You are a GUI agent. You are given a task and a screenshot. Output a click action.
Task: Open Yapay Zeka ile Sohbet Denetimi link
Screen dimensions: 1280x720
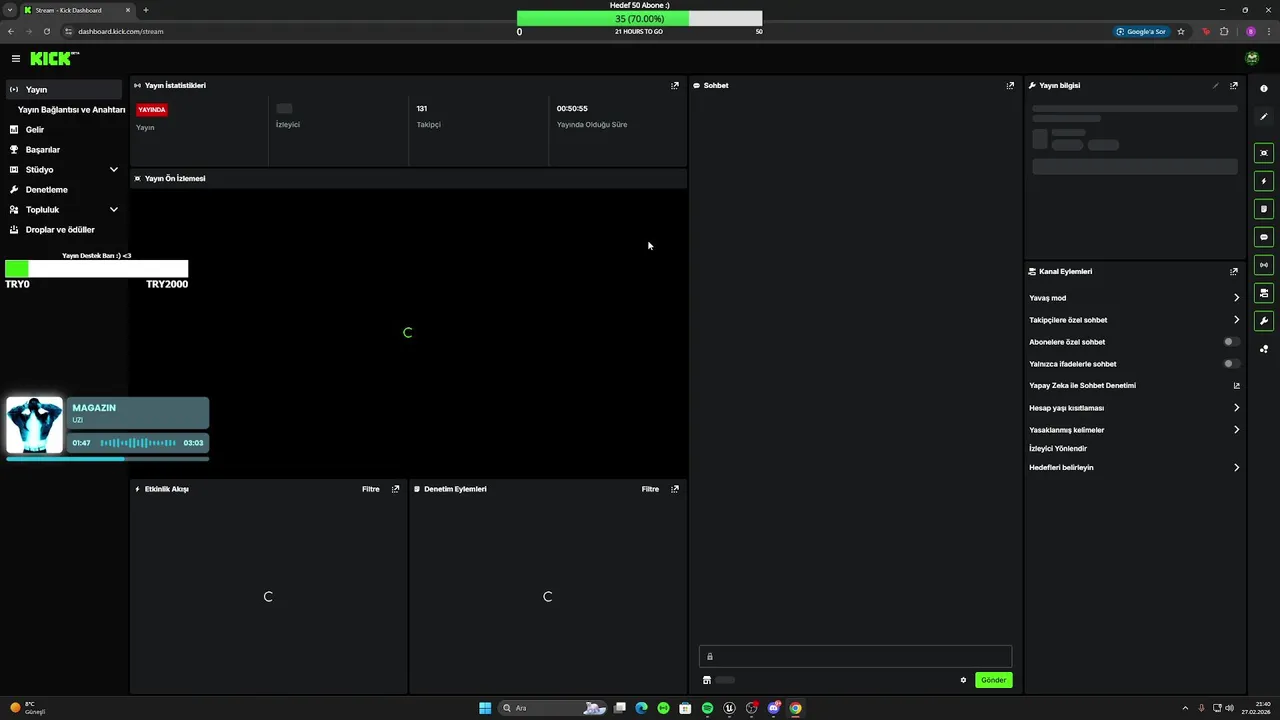pos(1135,386)
